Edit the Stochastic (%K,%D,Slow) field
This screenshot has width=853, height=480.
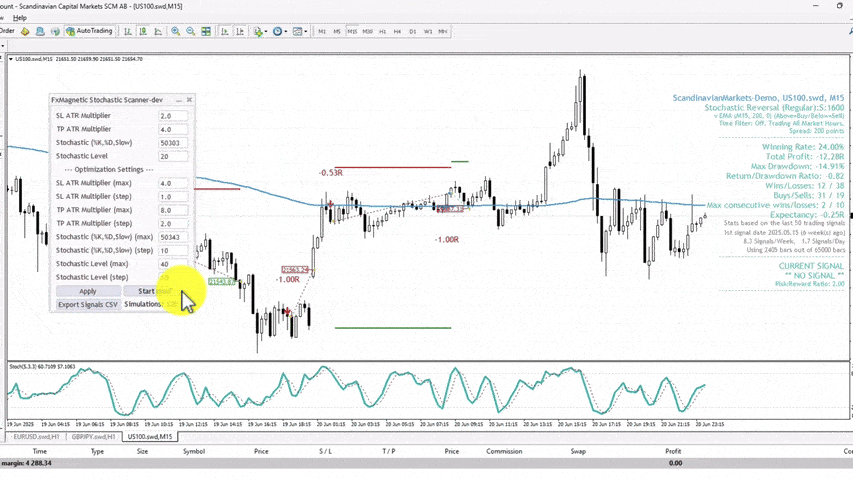[x=173, y=143]
